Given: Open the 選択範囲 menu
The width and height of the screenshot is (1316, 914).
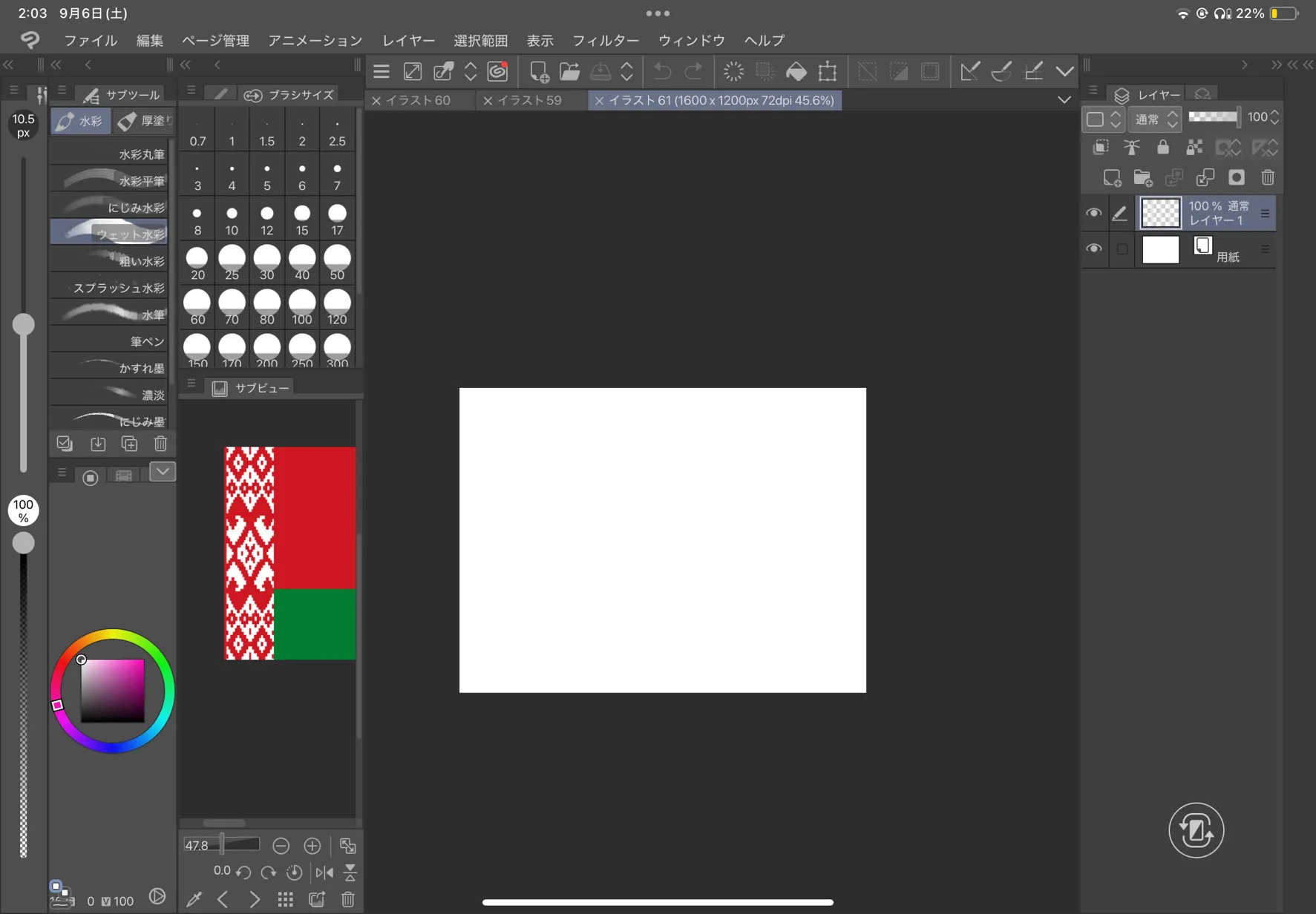Looking at the screenshot, I should [481, 41].
